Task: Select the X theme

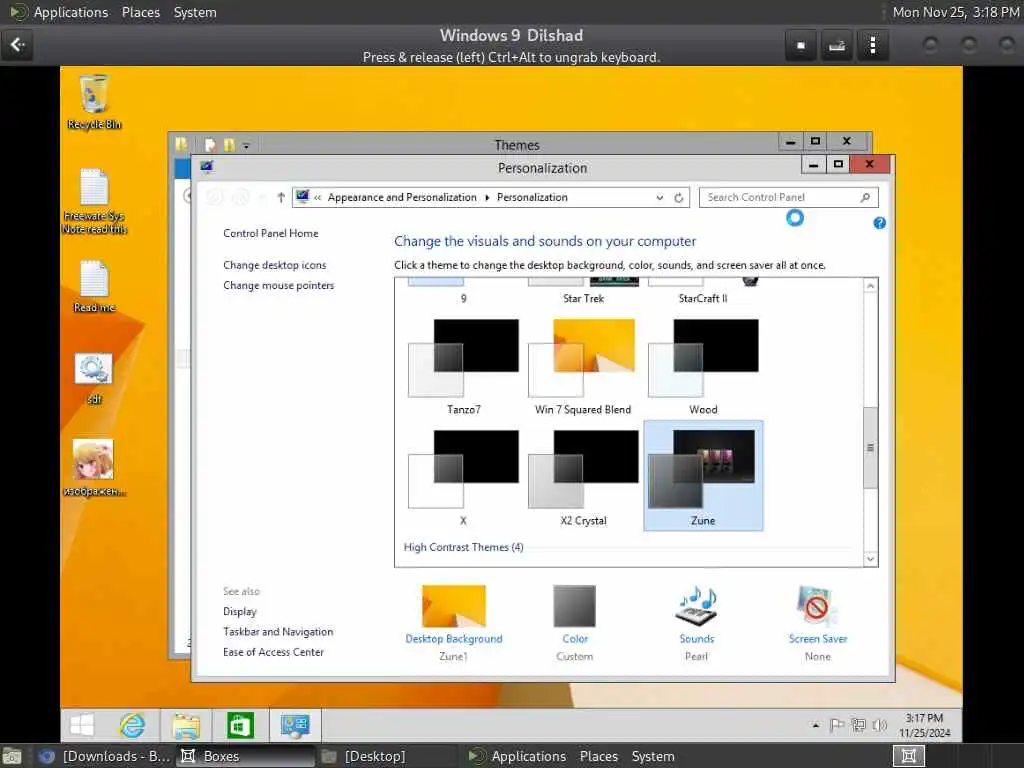Action: 464,477
